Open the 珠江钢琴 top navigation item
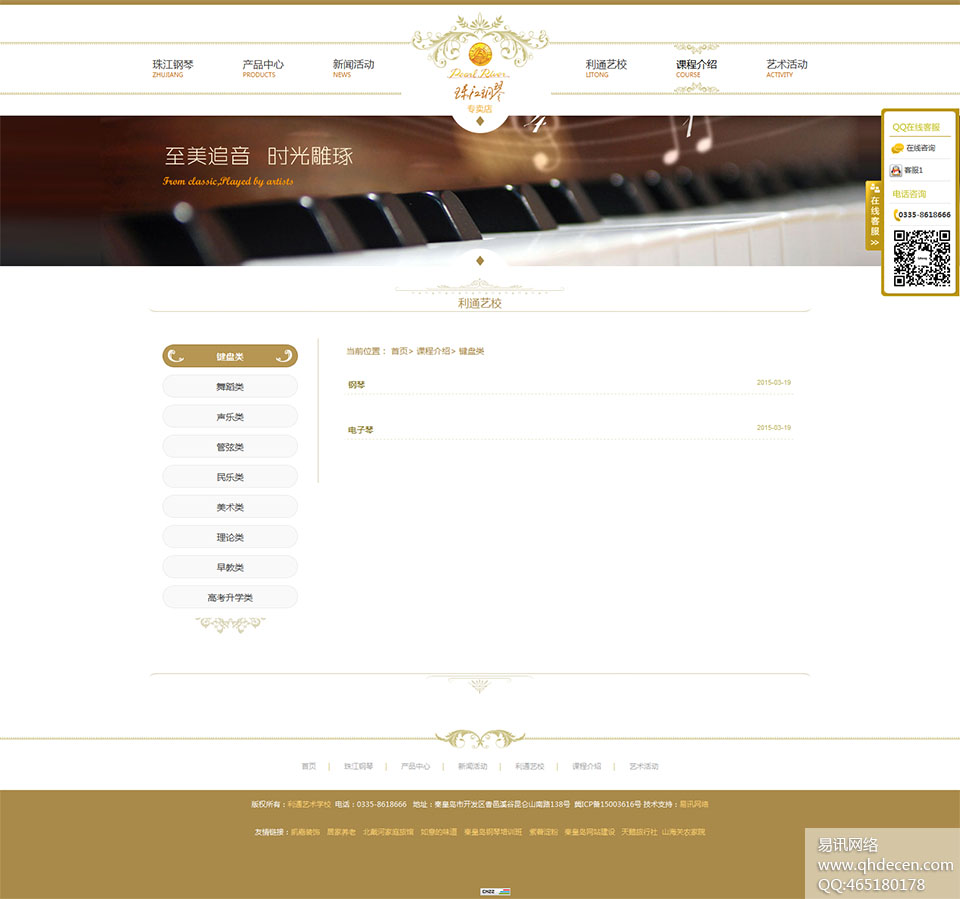The height and width of the screenshot is (899, 960). [173, 68]
